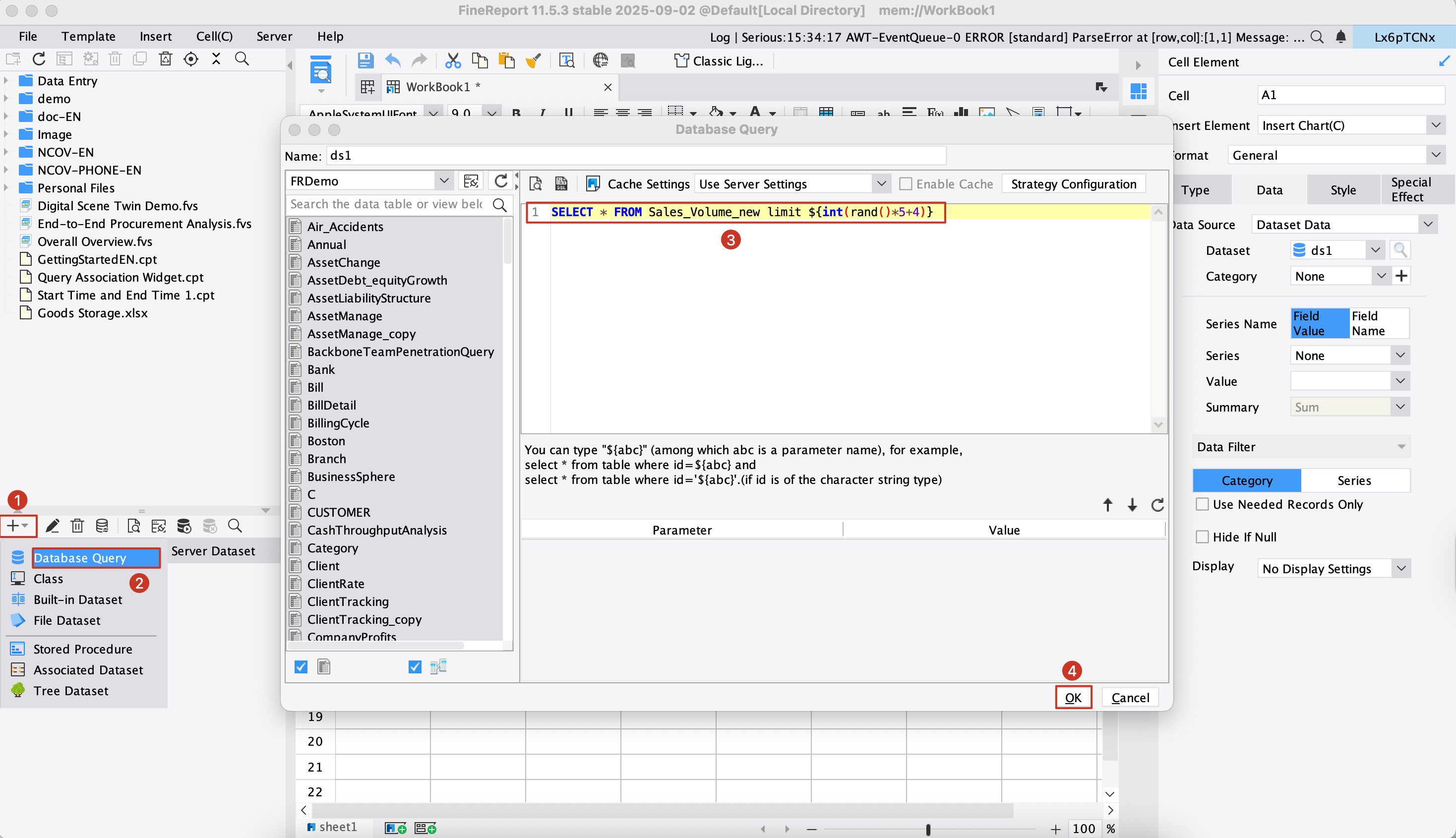1456x838 pixels.
Task: Refresh parameters list icon
Action: tap(1157, 505)
